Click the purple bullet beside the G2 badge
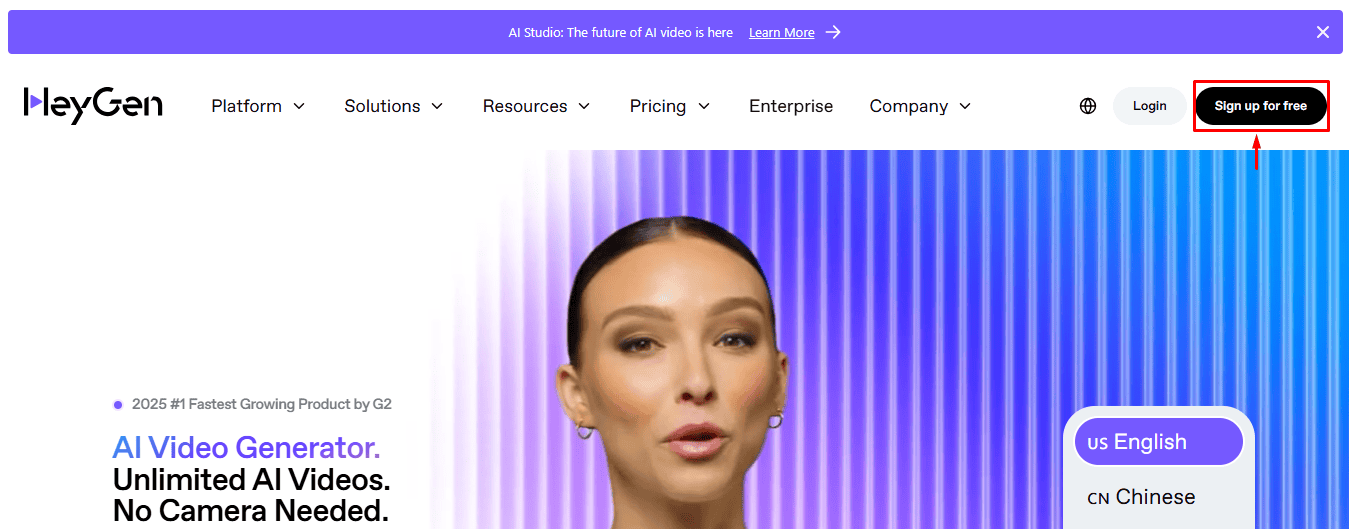The height and width of the screenshot is (529, 1349). (x=118, y=405)
